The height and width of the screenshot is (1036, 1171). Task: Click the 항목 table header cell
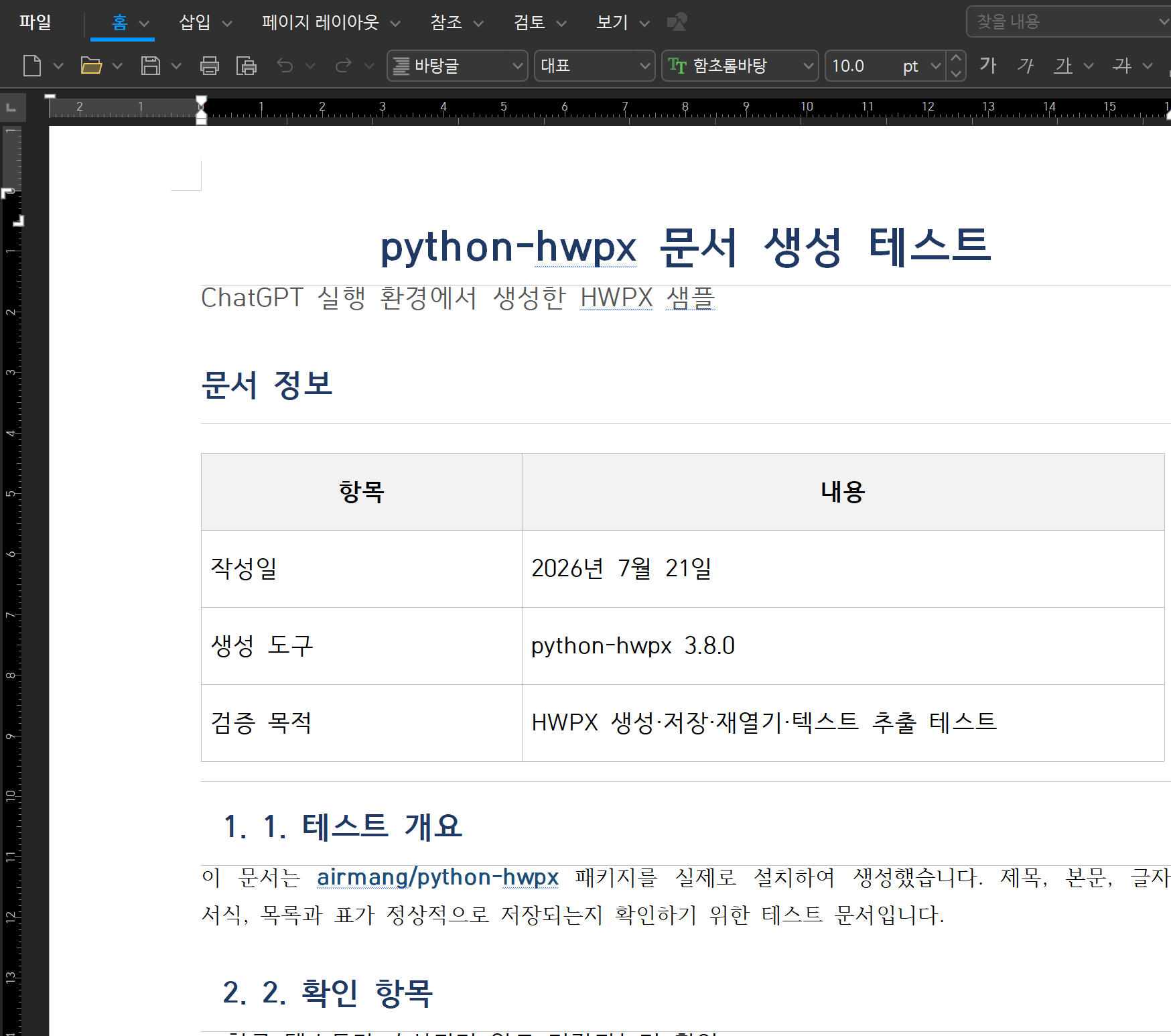(362, 492)
